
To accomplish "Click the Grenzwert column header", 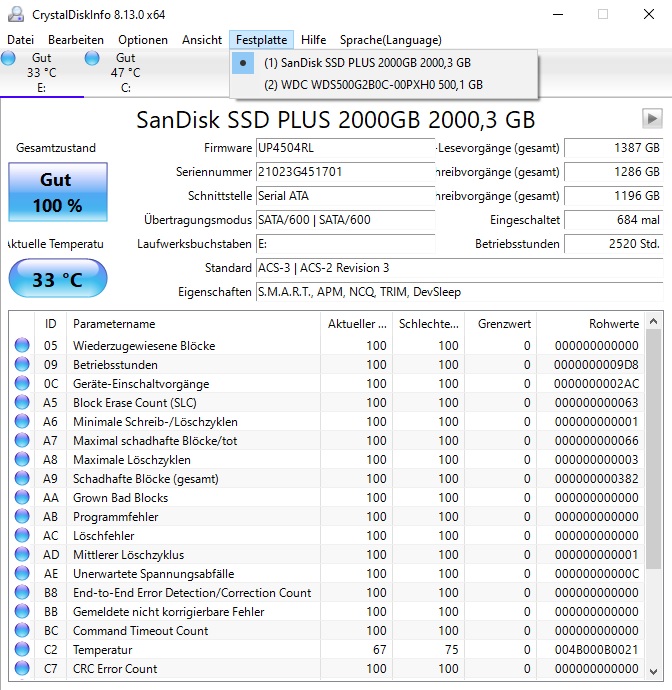I will point(500,324).
